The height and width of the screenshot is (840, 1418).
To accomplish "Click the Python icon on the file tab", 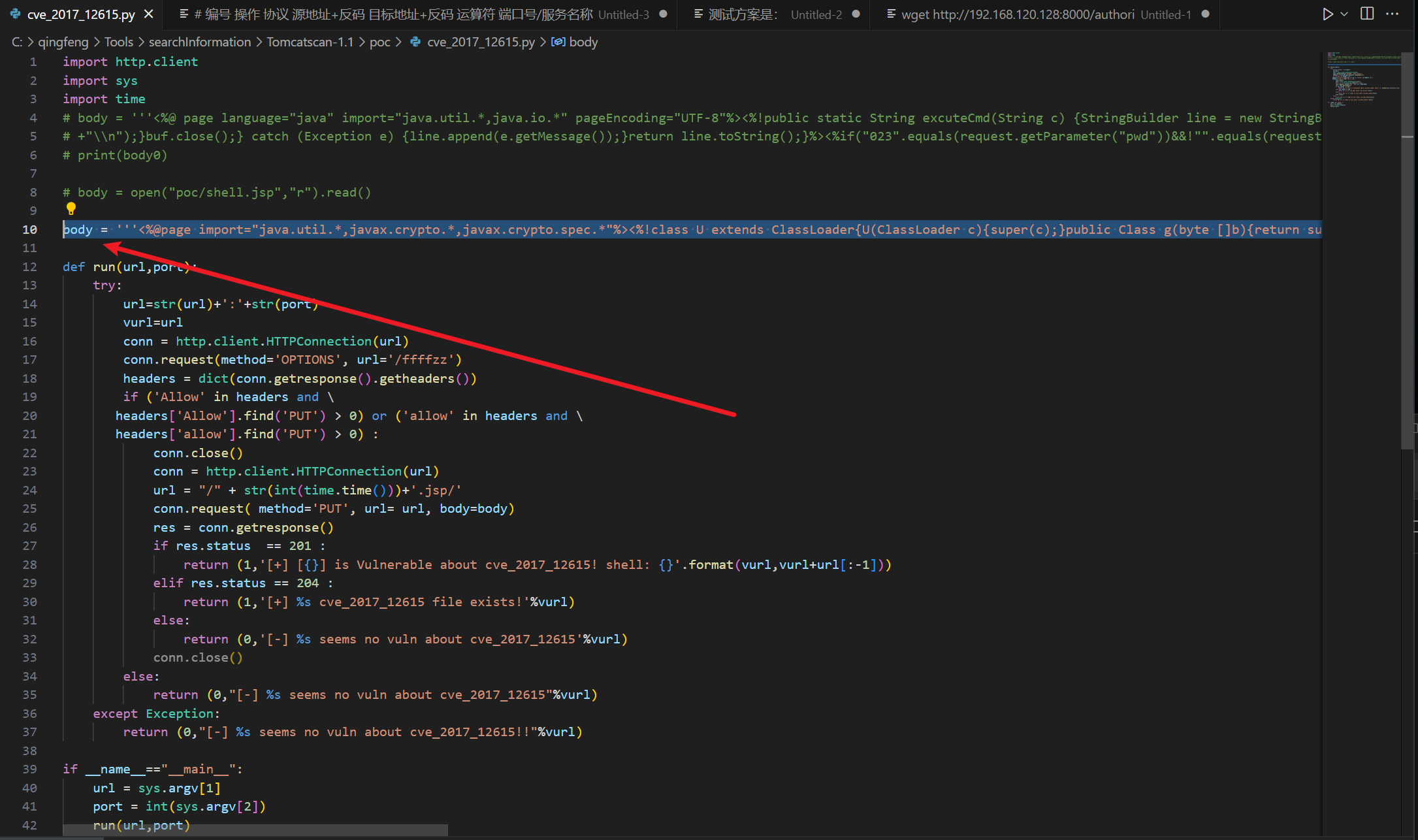I will [x=15, y=14].
